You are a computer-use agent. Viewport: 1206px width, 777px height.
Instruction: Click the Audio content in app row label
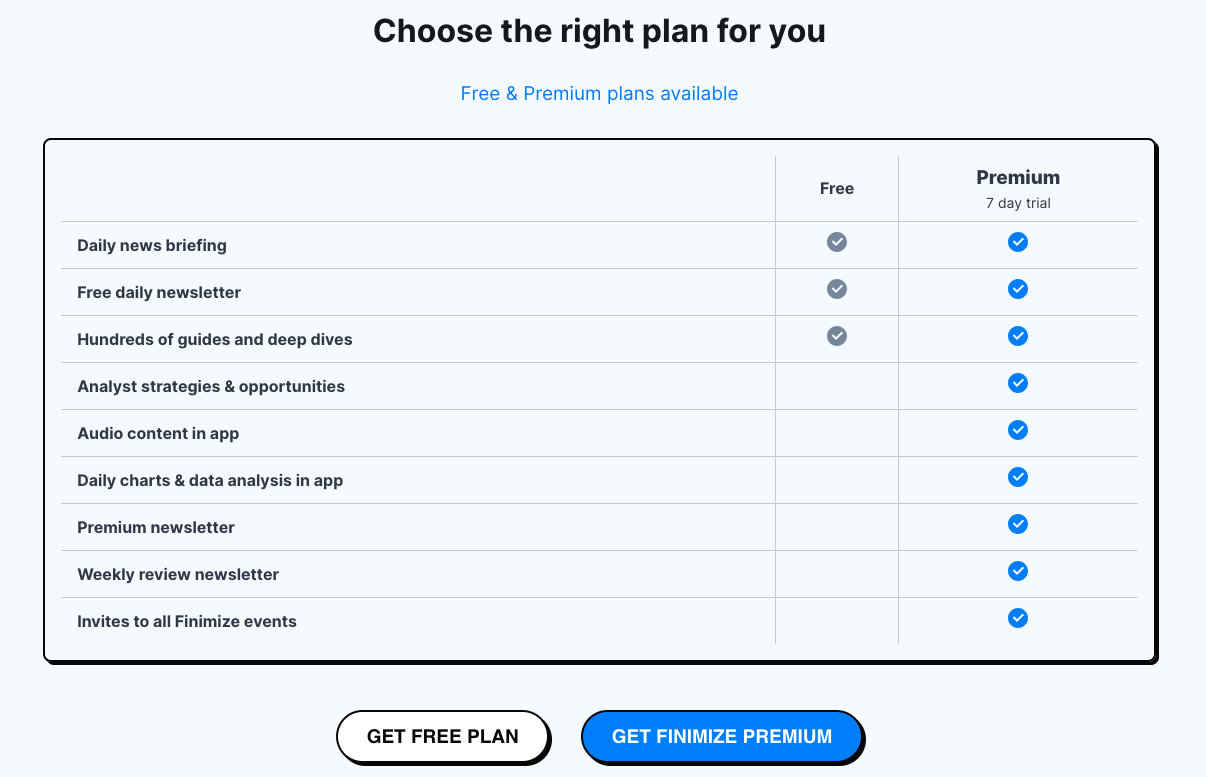point(157,433)
